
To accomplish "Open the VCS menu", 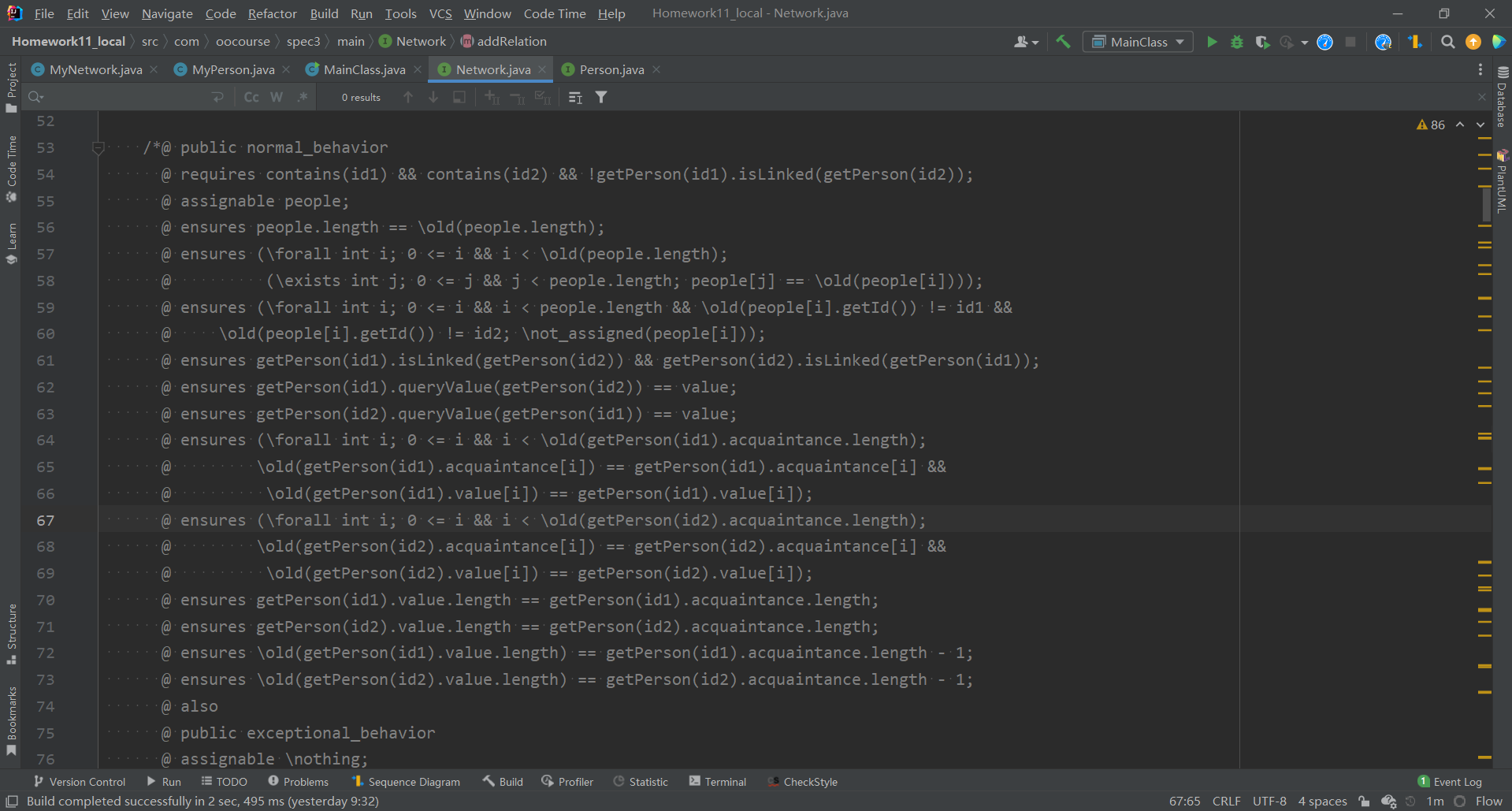I will coord(440,13).
